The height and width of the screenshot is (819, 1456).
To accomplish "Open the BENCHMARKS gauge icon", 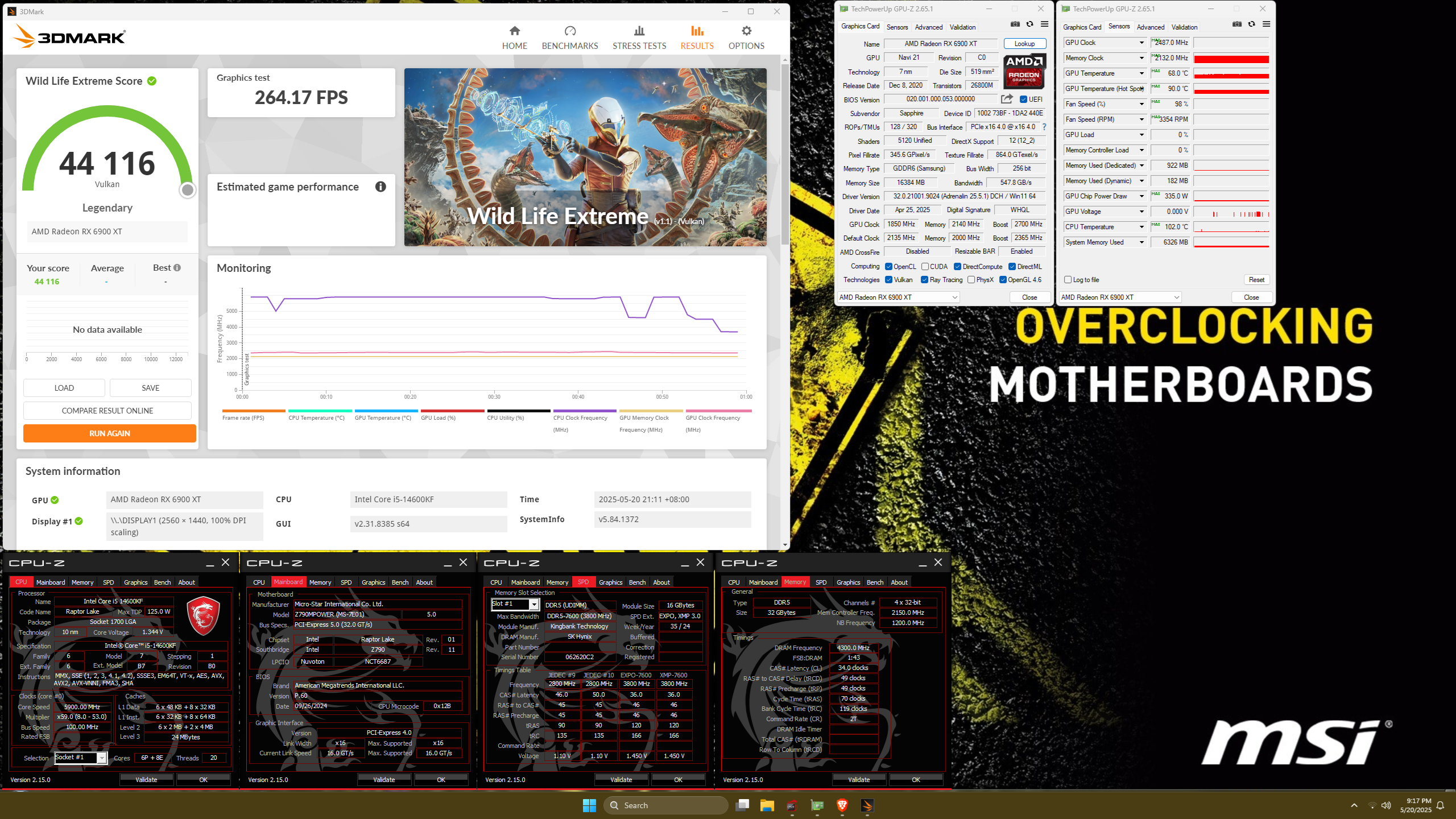I will 570,31.
